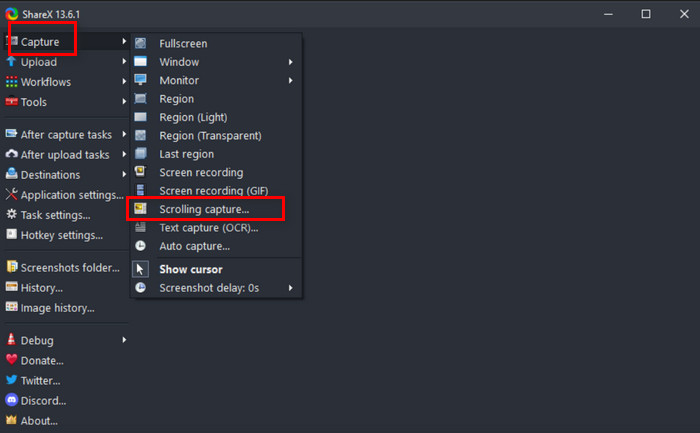
Task: Click the Last region icon
Action: (140, 154)
